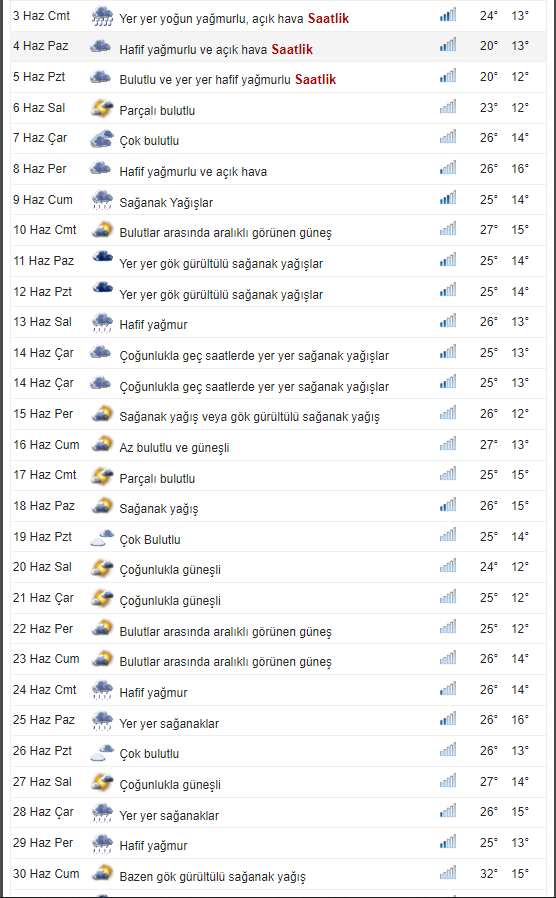556x898 pixels.
Task: Select 'Yer yer sağanaklar' on 25 Haz Paz row
Action: (169, 723)
